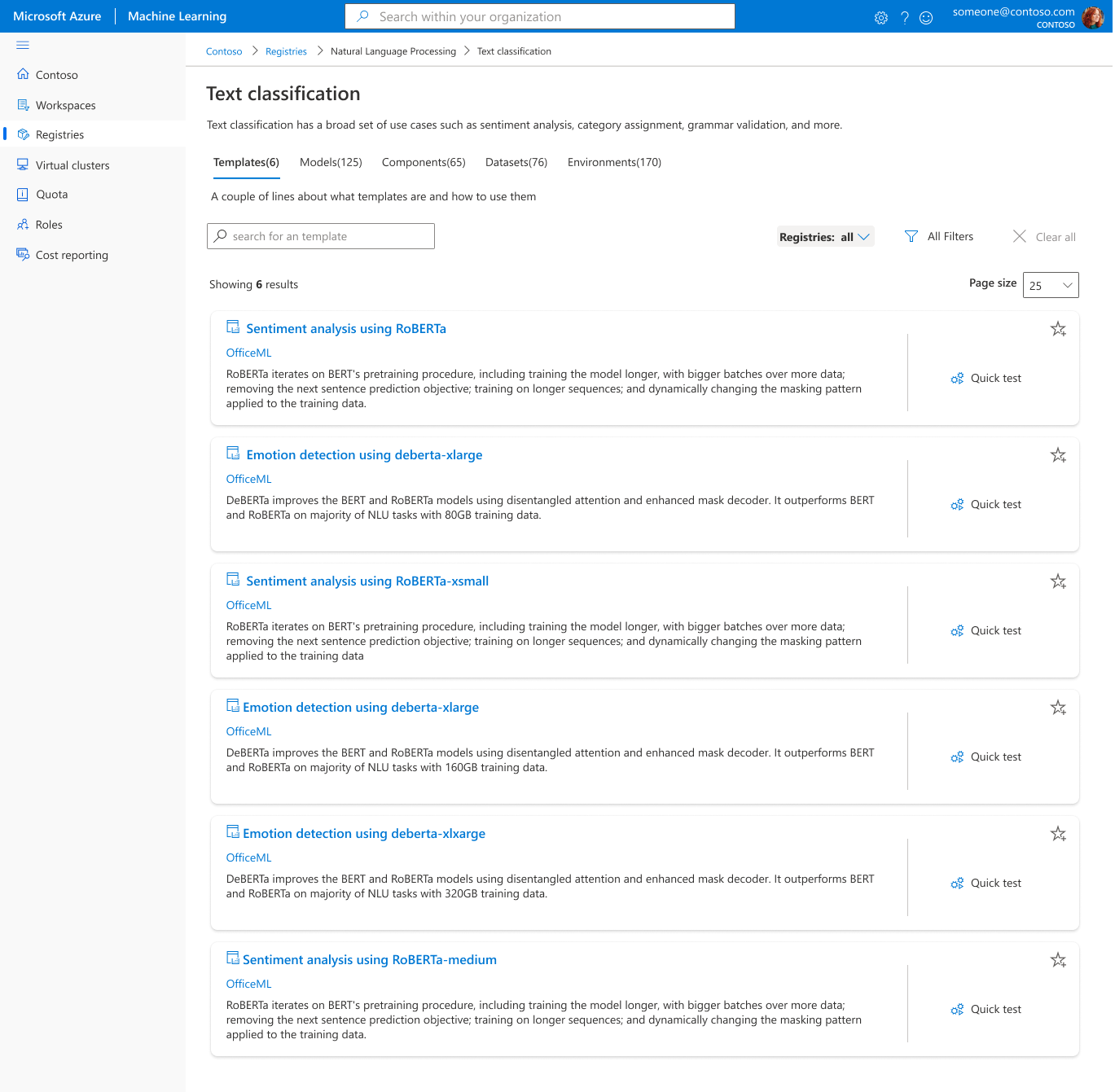Click the someone@contoso.com account name
Image resolution: width=1115 pixels, height=1092 pixels.
point(1014,11)
